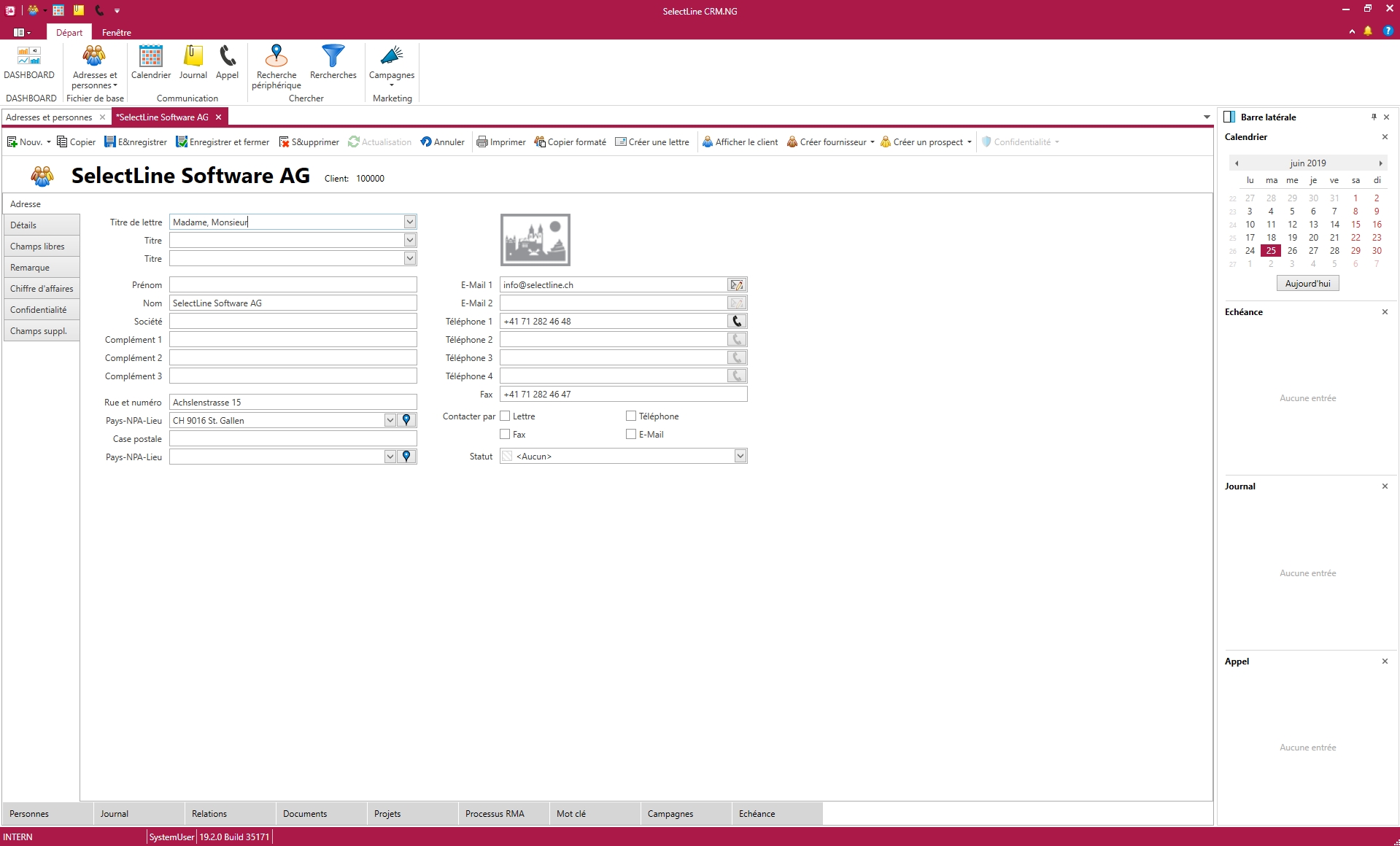Click the Téléphone 2 input field

(613, 340)
